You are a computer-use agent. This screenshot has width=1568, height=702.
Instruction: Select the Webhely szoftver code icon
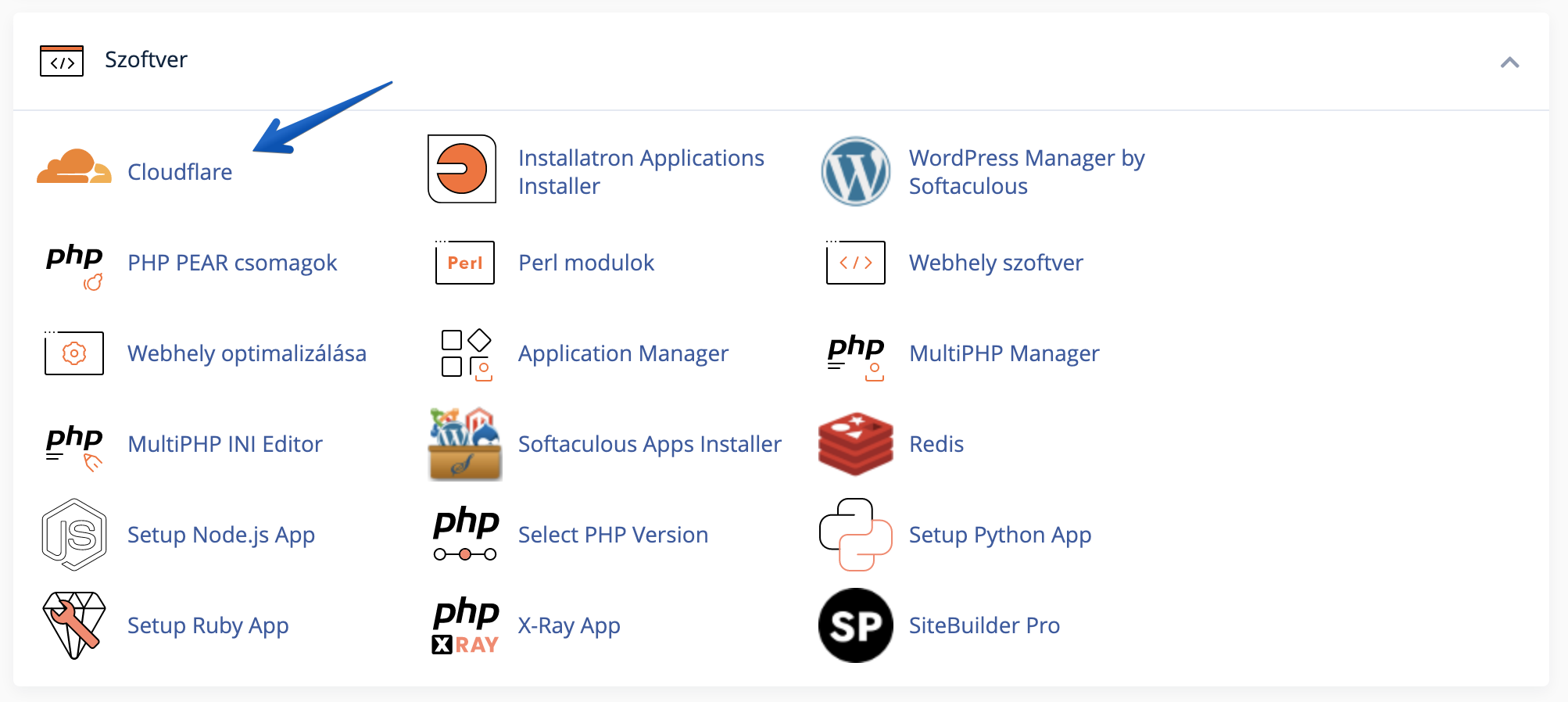[x=856, y=262]
